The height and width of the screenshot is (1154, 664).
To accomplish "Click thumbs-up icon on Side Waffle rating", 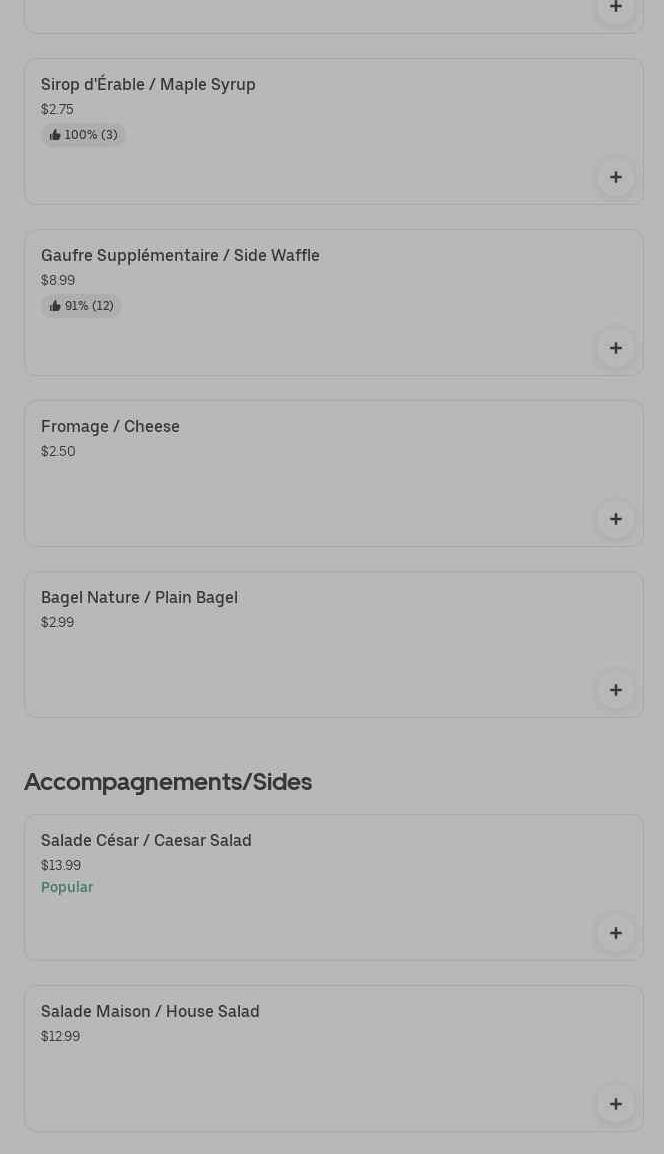I will click(x=55, y=306).
